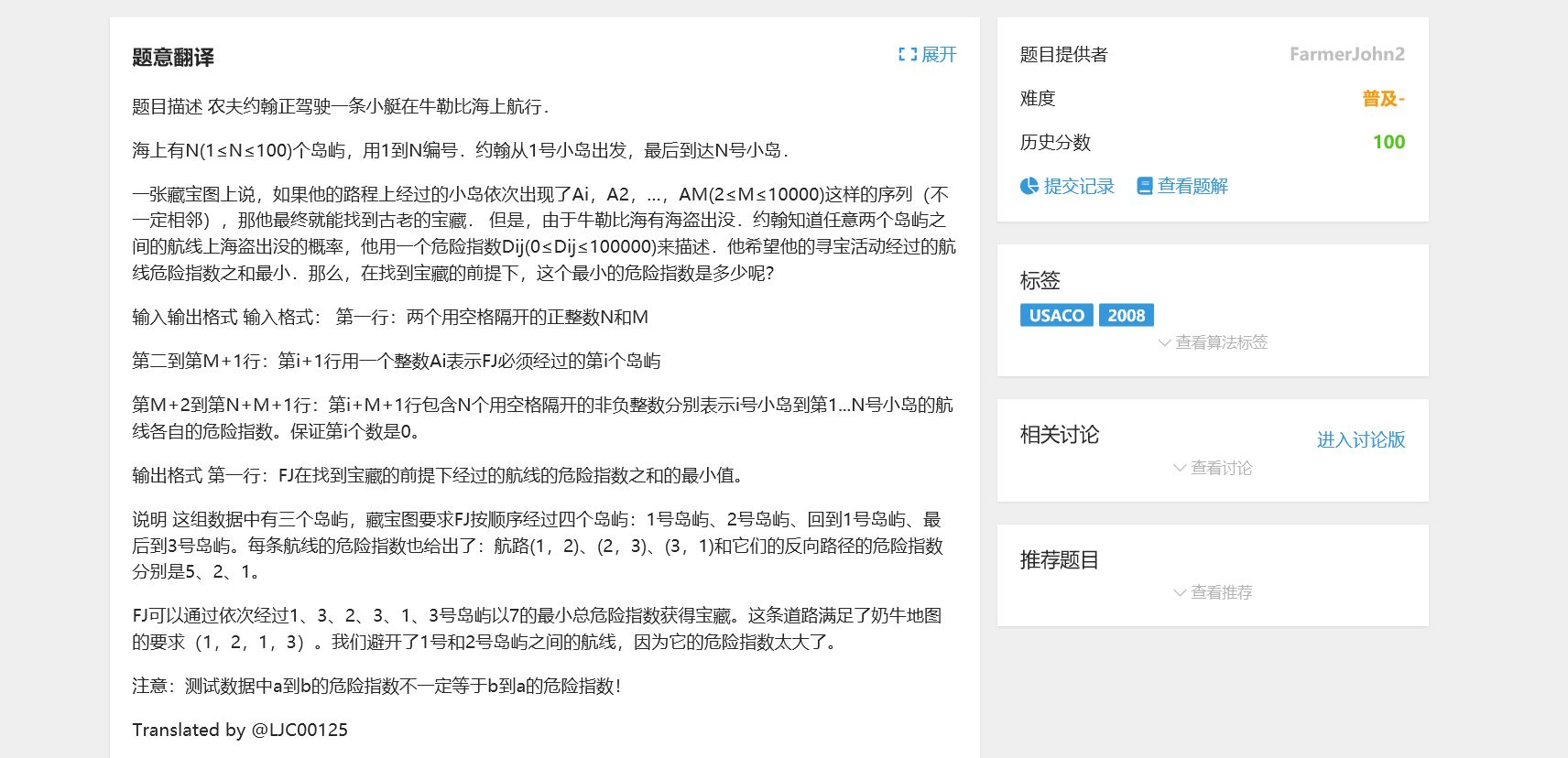The height and width of the screenshot is (758, 1568).
Task: Click the history score value 100
Action: coord(1389,142)
